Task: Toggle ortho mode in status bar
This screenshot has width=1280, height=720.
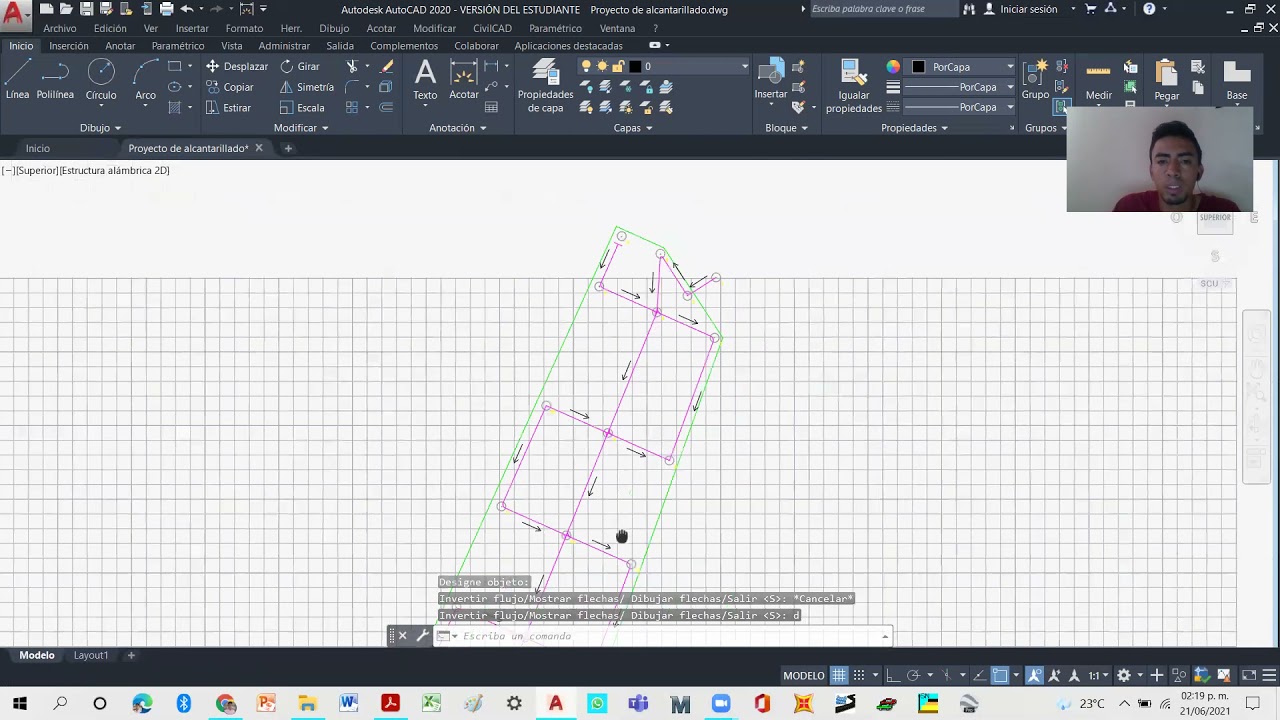Action: coord(893,675)
